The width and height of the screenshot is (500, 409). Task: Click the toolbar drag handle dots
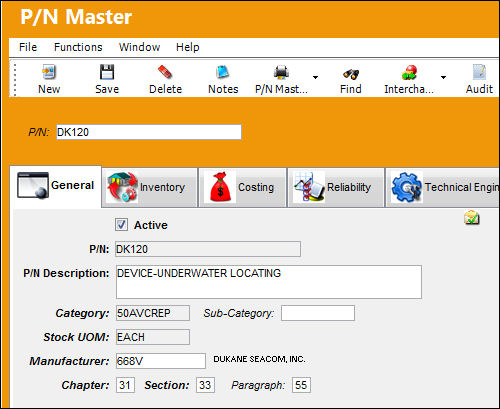pyautogui.click(x=15, y=79)
